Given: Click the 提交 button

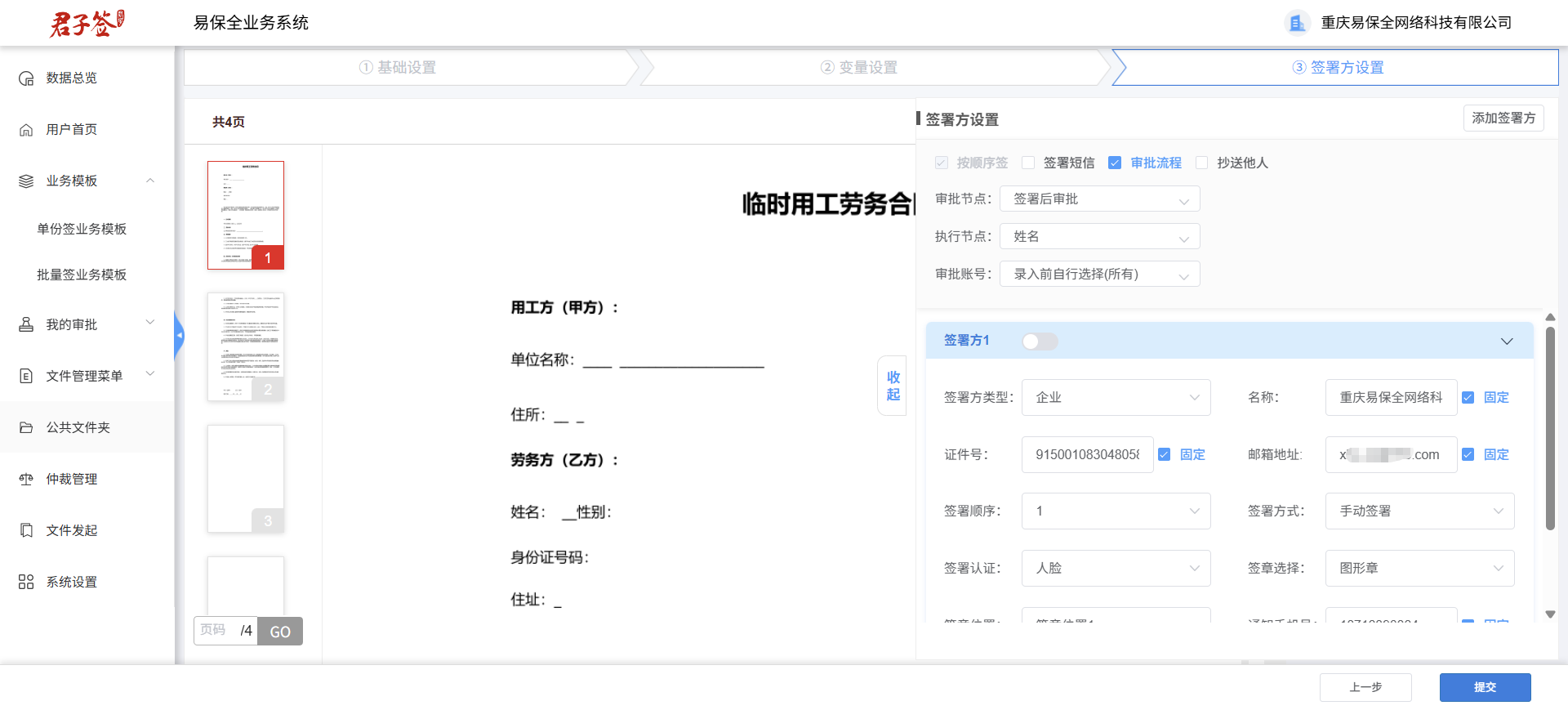Looking at the screenshot, I should [1485, 687].
